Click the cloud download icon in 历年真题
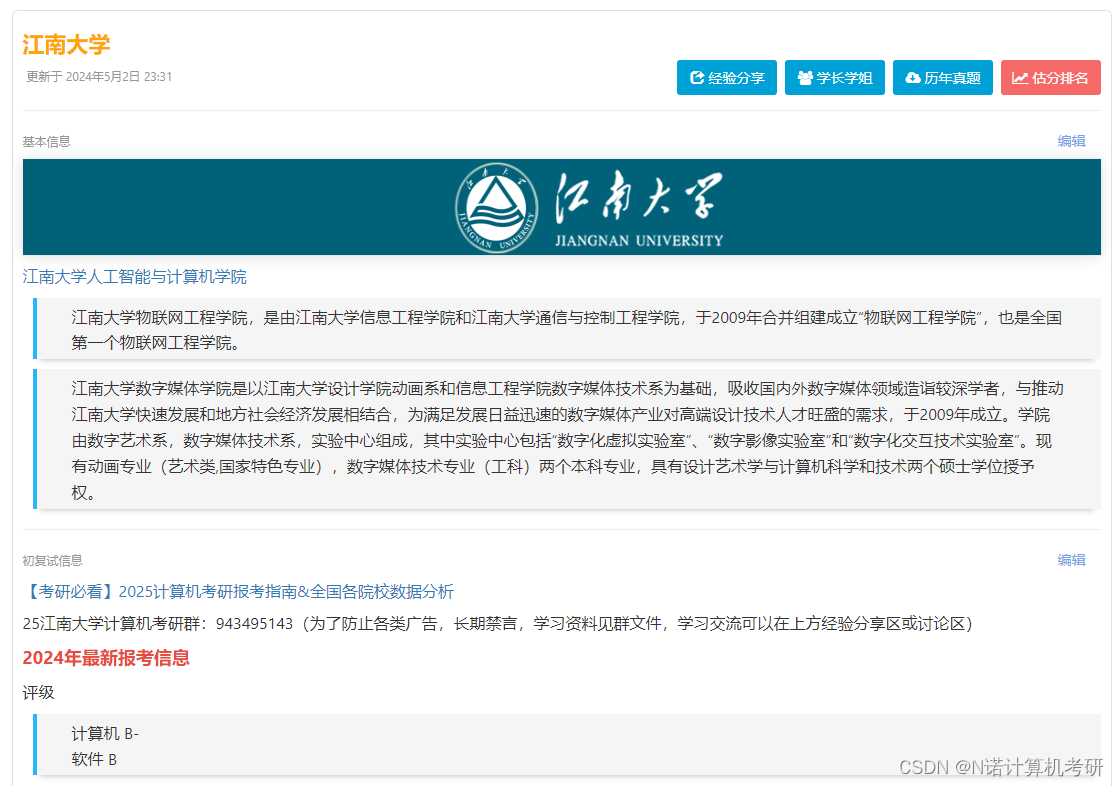The height and width of the screenshot is (786, 1119). 913,78
